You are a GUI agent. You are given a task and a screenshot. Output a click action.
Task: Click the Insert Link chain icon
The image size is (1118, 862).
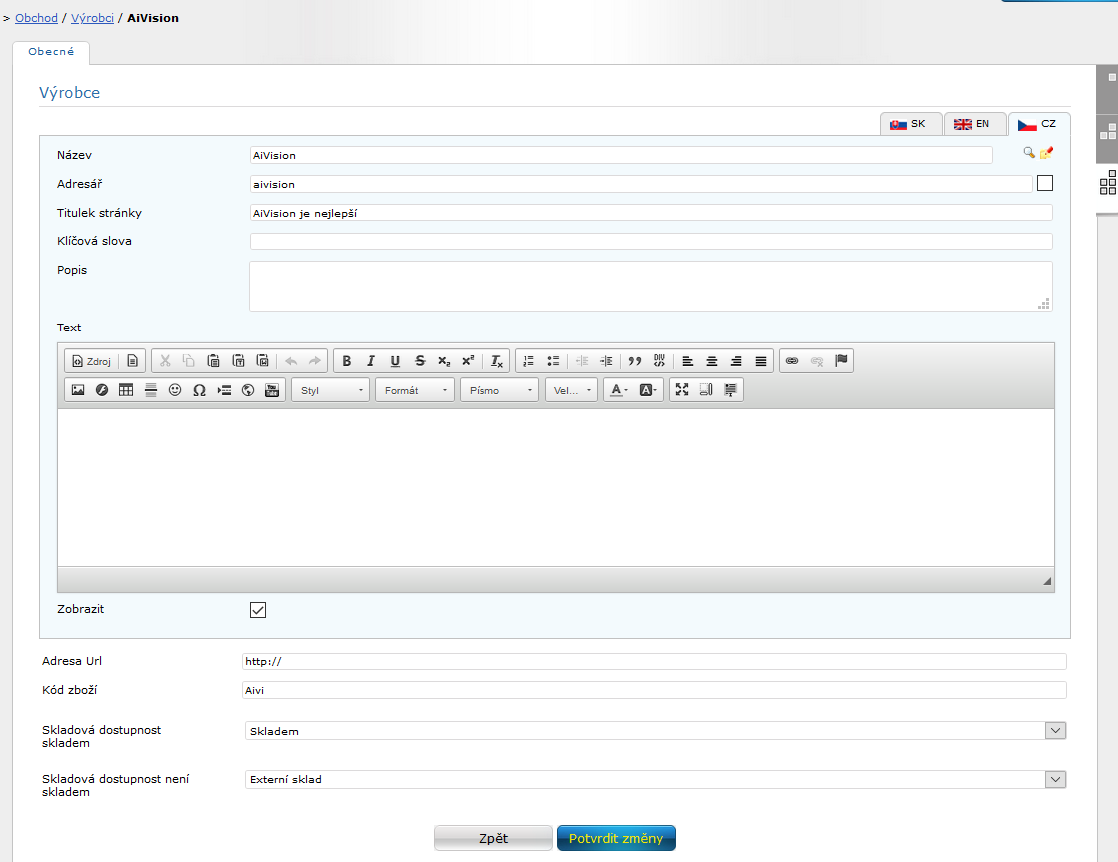(792, 361)
